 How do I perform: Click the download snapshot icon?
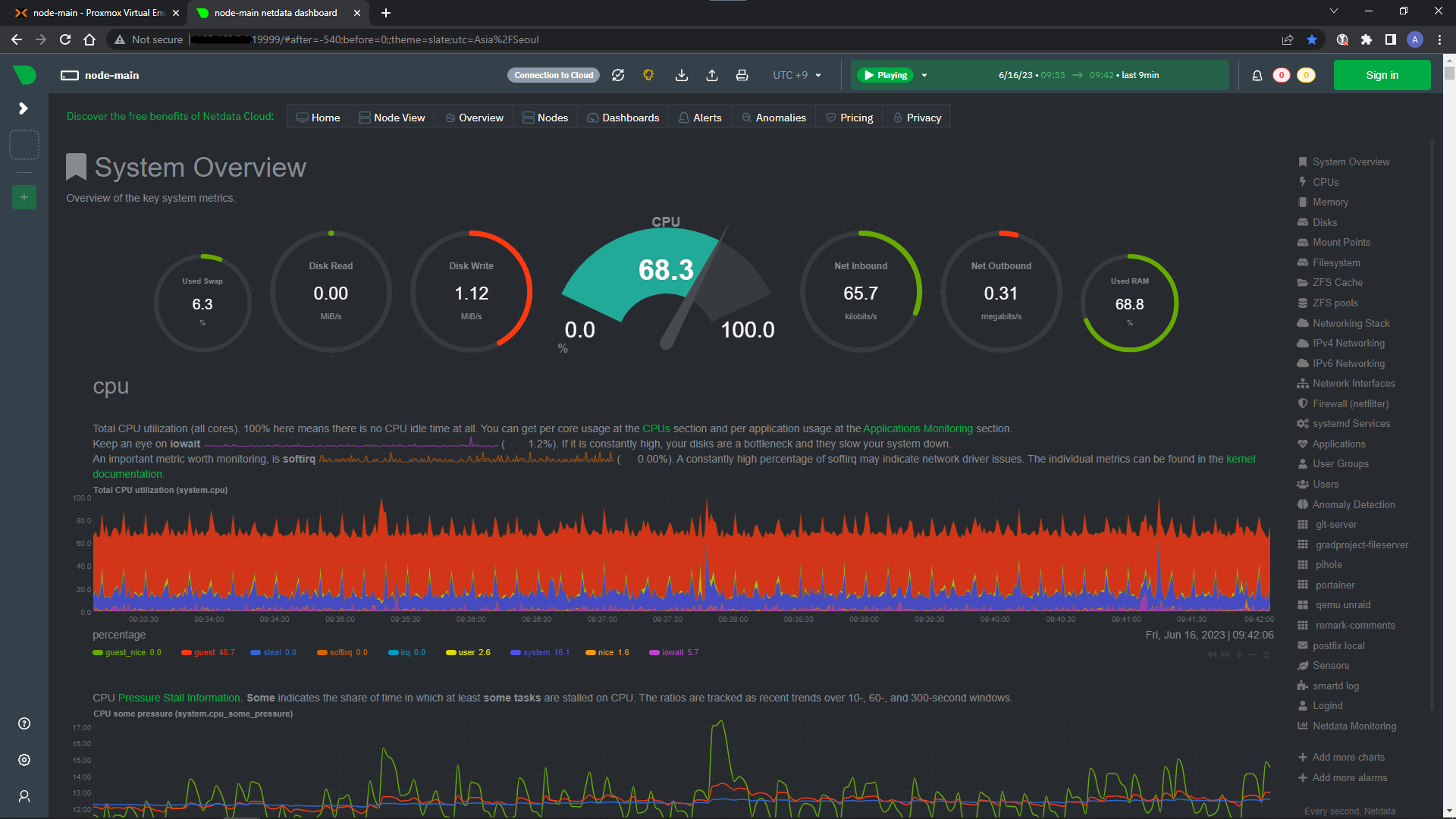pyautogui.click(x=682, y=75)
